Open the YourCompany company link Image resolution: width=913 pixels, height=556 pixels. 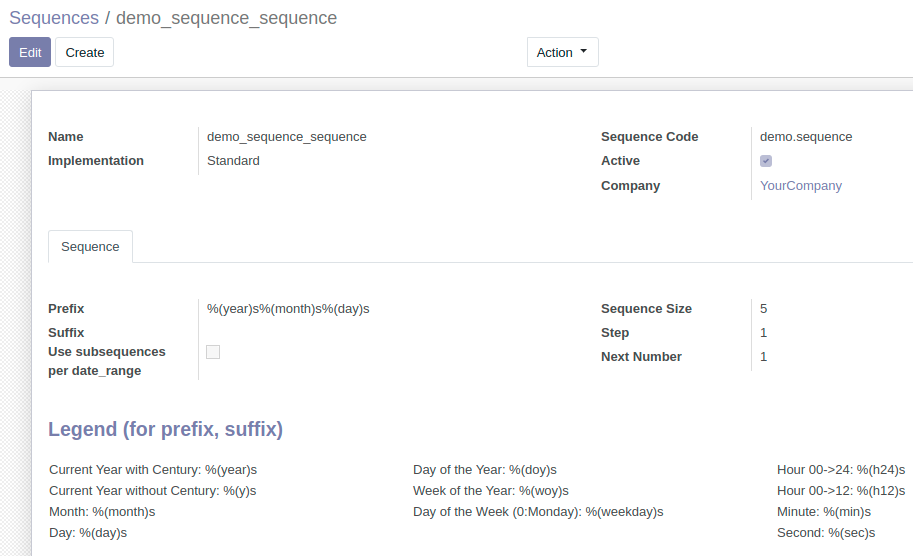(801, 186)
